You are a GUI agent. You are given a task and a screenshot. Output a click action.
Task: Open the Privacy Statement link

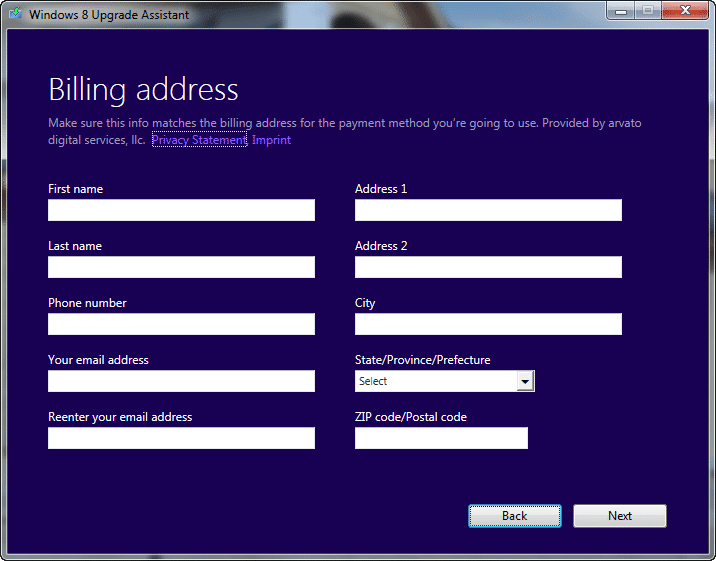199,140
